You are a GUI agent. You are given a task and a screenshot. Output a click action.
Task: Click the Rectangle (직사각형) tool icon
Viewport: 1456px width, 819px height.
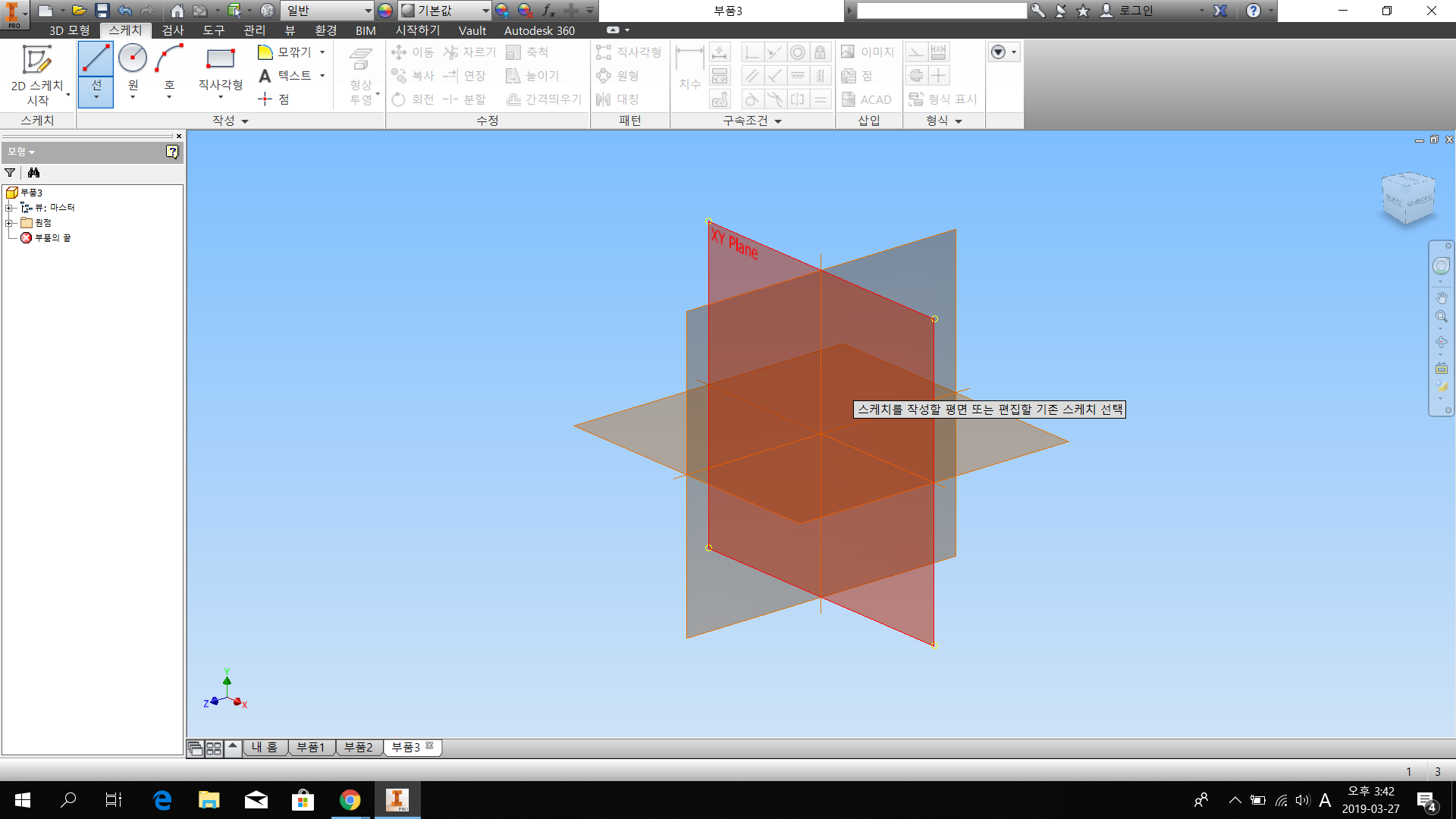tap(220, 59)
